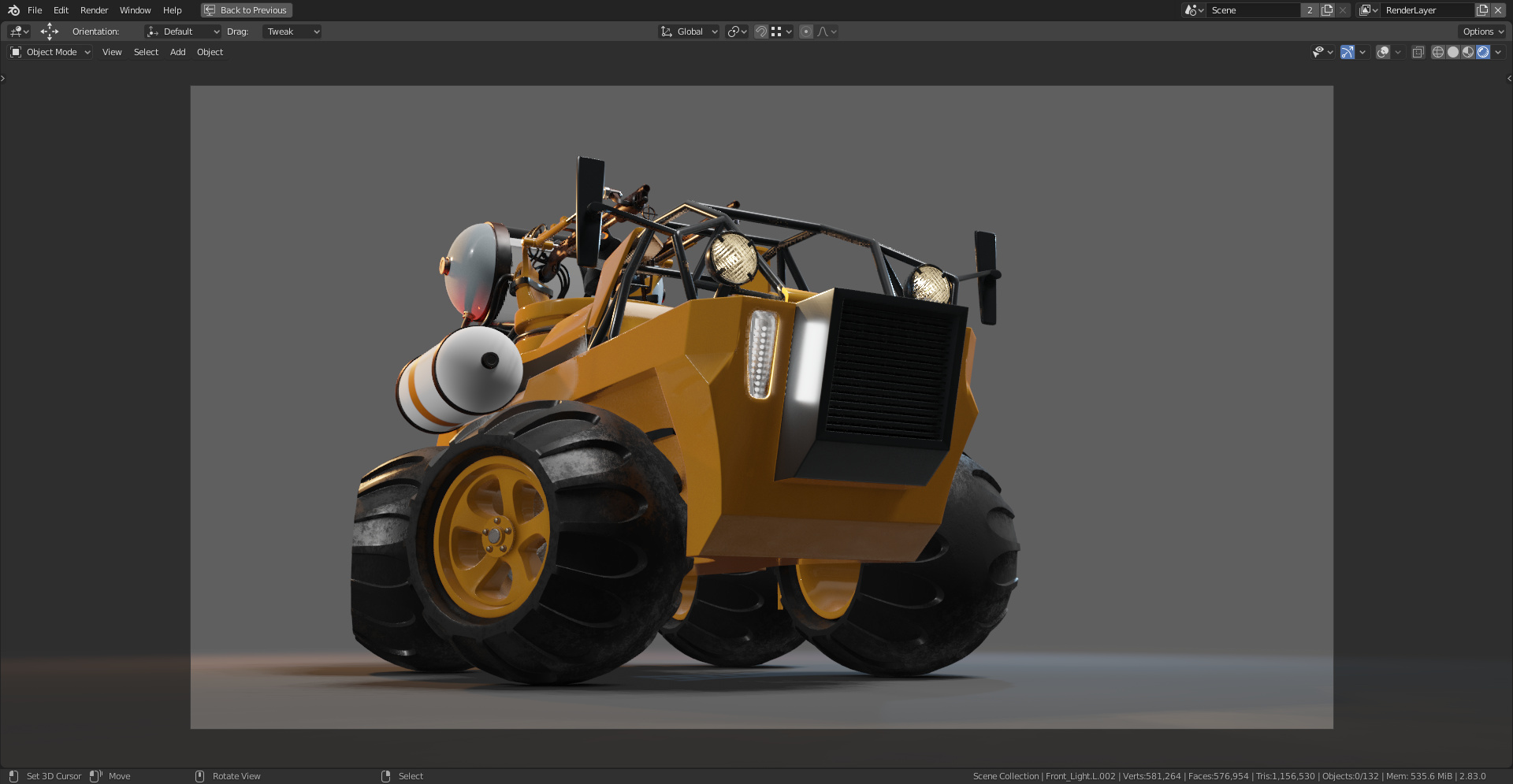Click the left round headlight on roll cage
This screenshot has height=784, width=1513.
click(x=733, y=258)
